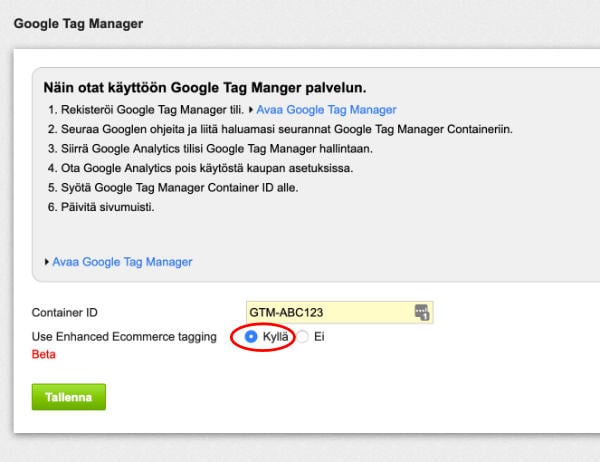
Task: Click the green Tallenna button
Action: click(69, 397)
